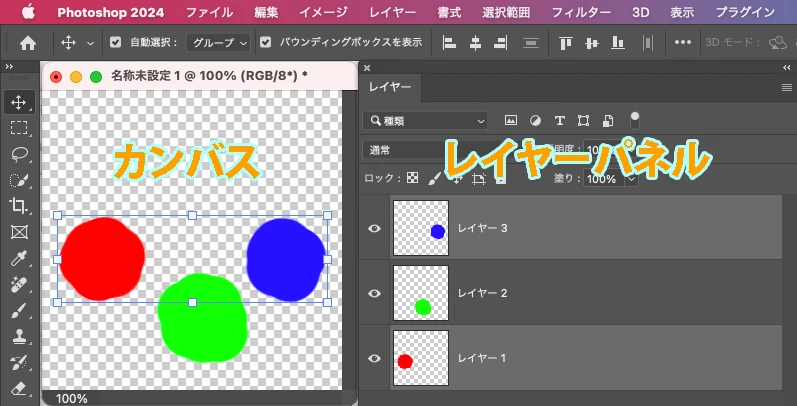
Task: Open the Move tool preset picker arrow
Action: (x=90, y=44)
